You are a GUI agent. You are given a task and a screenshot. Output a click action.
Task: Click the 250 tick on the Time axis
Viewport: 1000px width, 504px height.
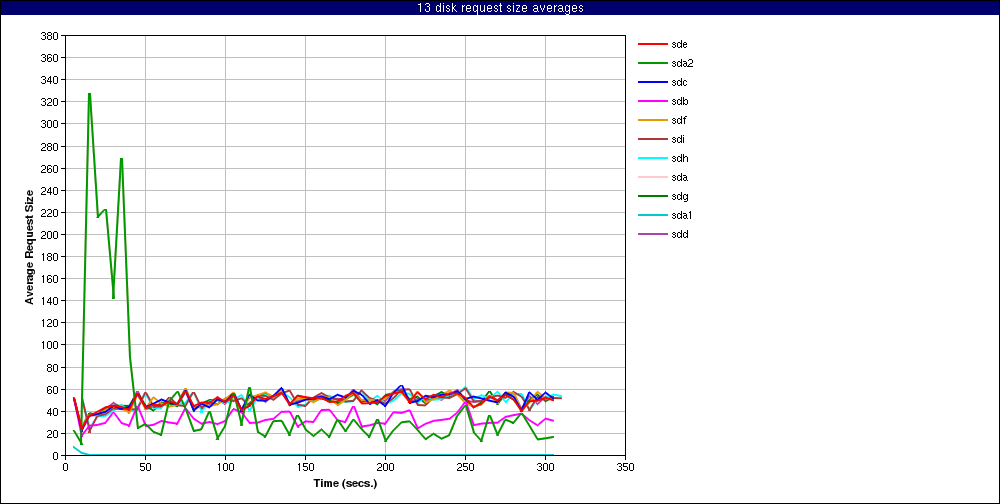point(466,467)
